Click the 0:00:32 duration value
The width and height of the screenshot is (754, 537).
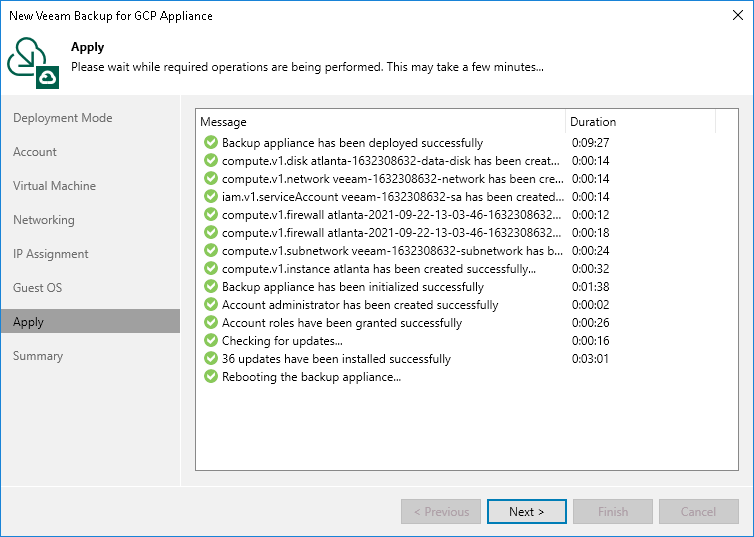591,269
